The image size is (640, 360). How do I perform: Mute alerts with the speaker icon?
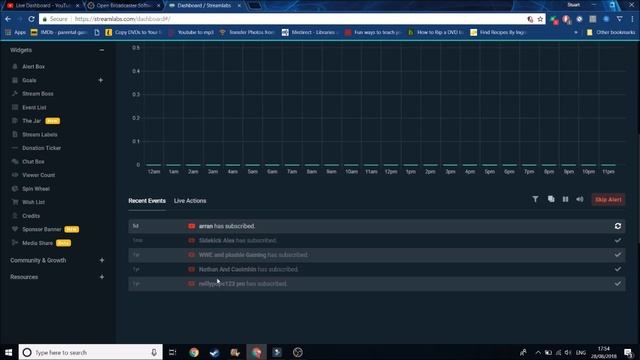click(x=580, y=199)
